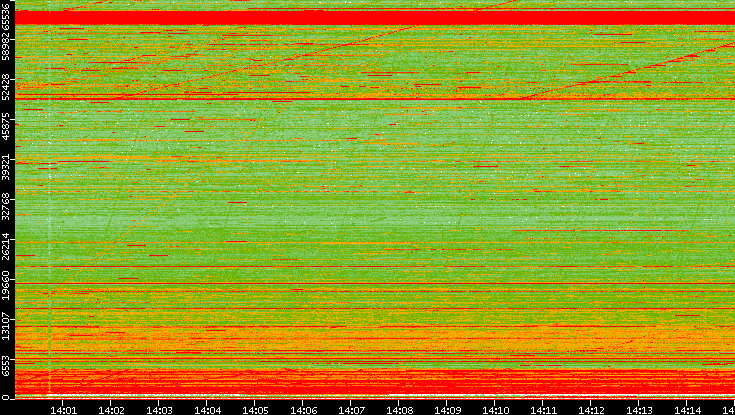735x415 pixels.
Task: Click the 19660 vertical axis label
Action: 5,287
